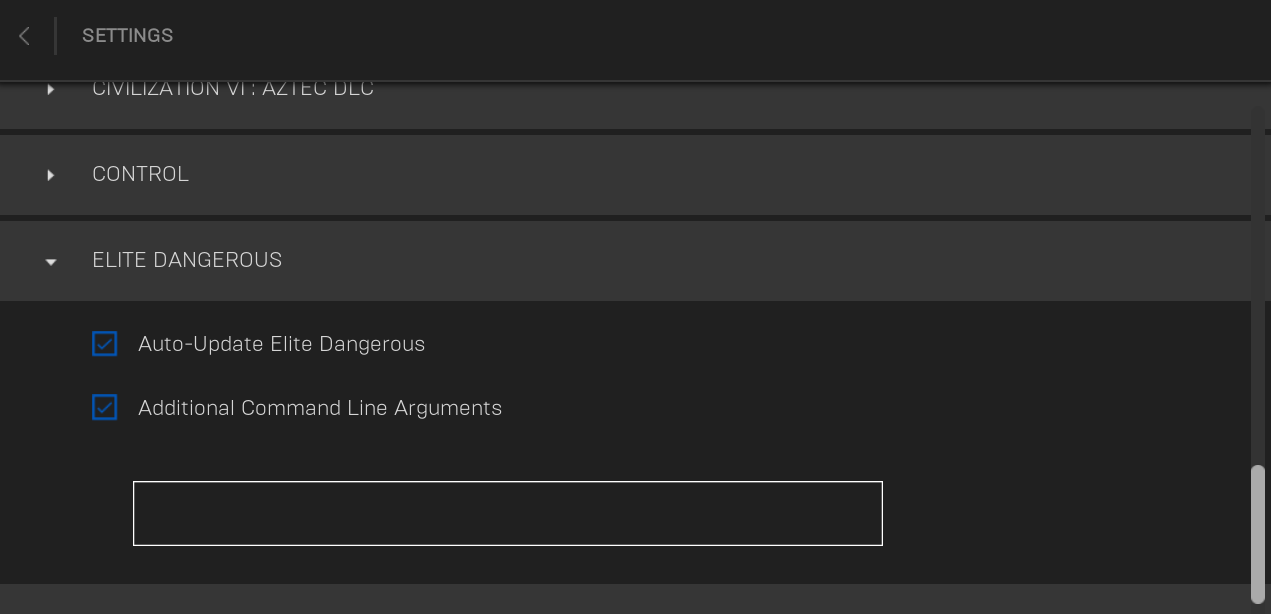
Task: Click the SETTINGS page title
Action: point(127,36)
